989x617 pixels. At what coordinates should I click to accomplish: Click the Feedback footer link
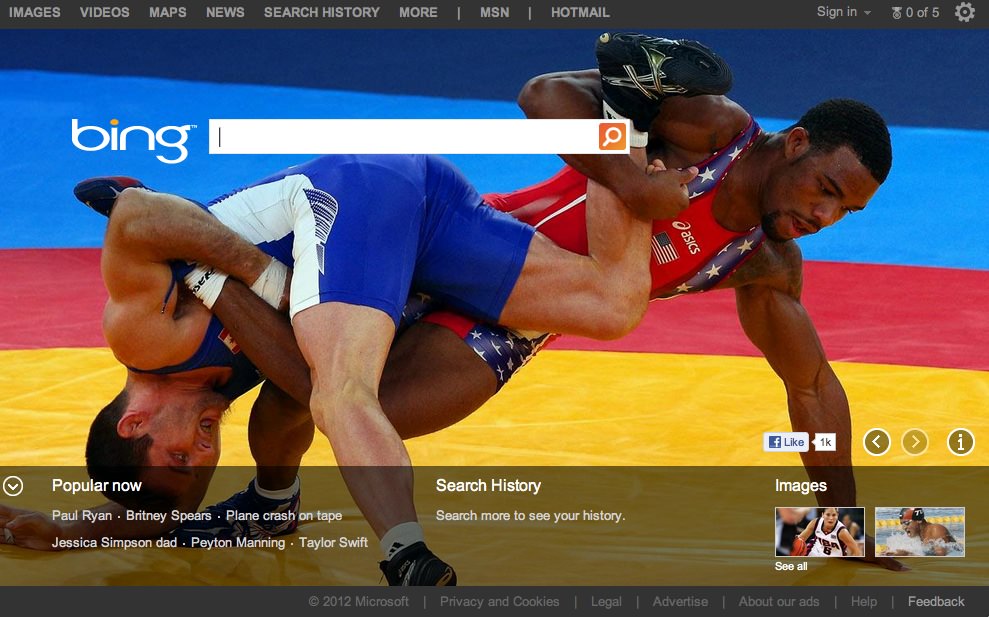click(x=936, y=602)
